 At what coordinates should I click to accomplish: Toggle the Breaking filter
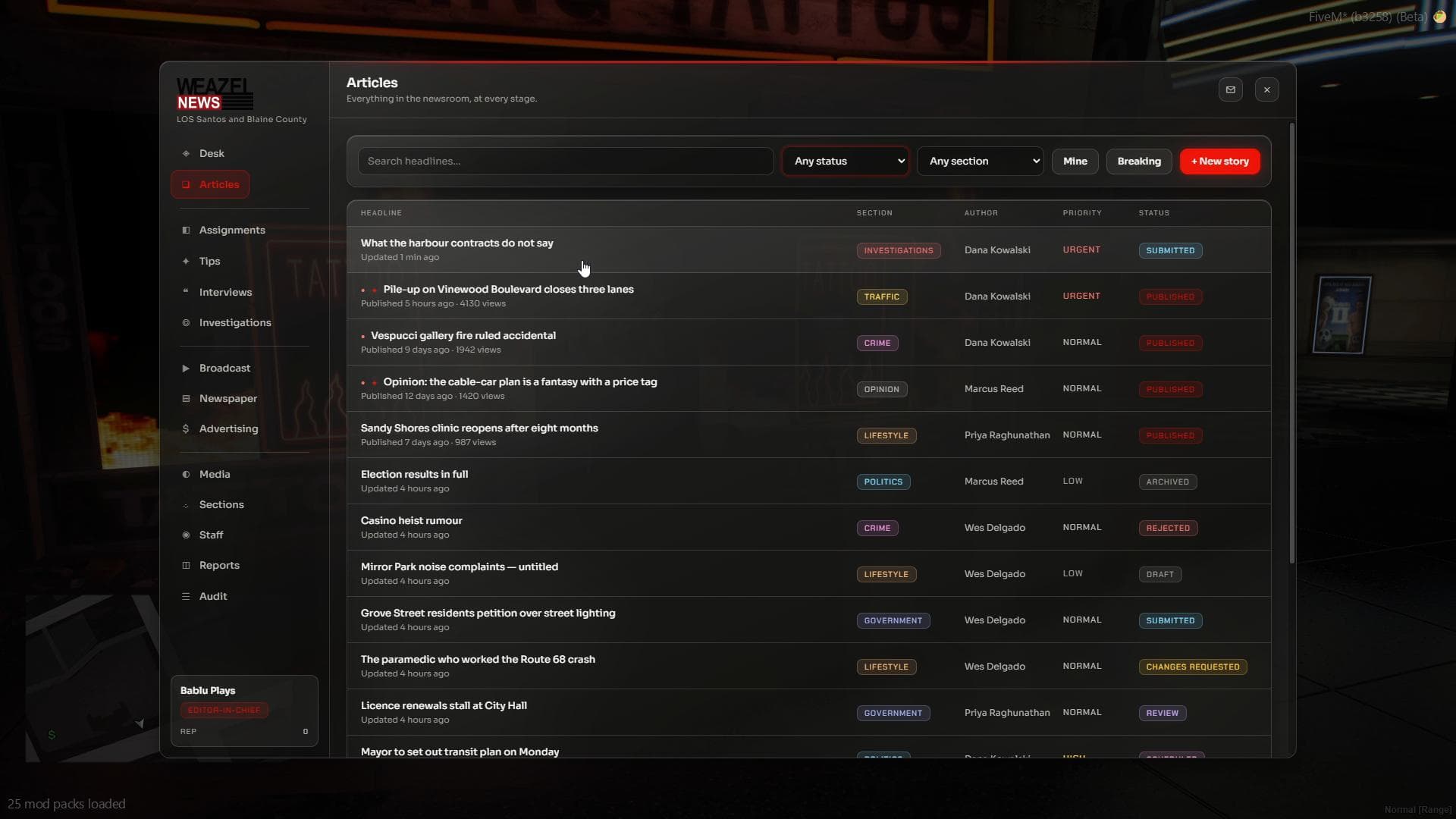pos(1138,161)
